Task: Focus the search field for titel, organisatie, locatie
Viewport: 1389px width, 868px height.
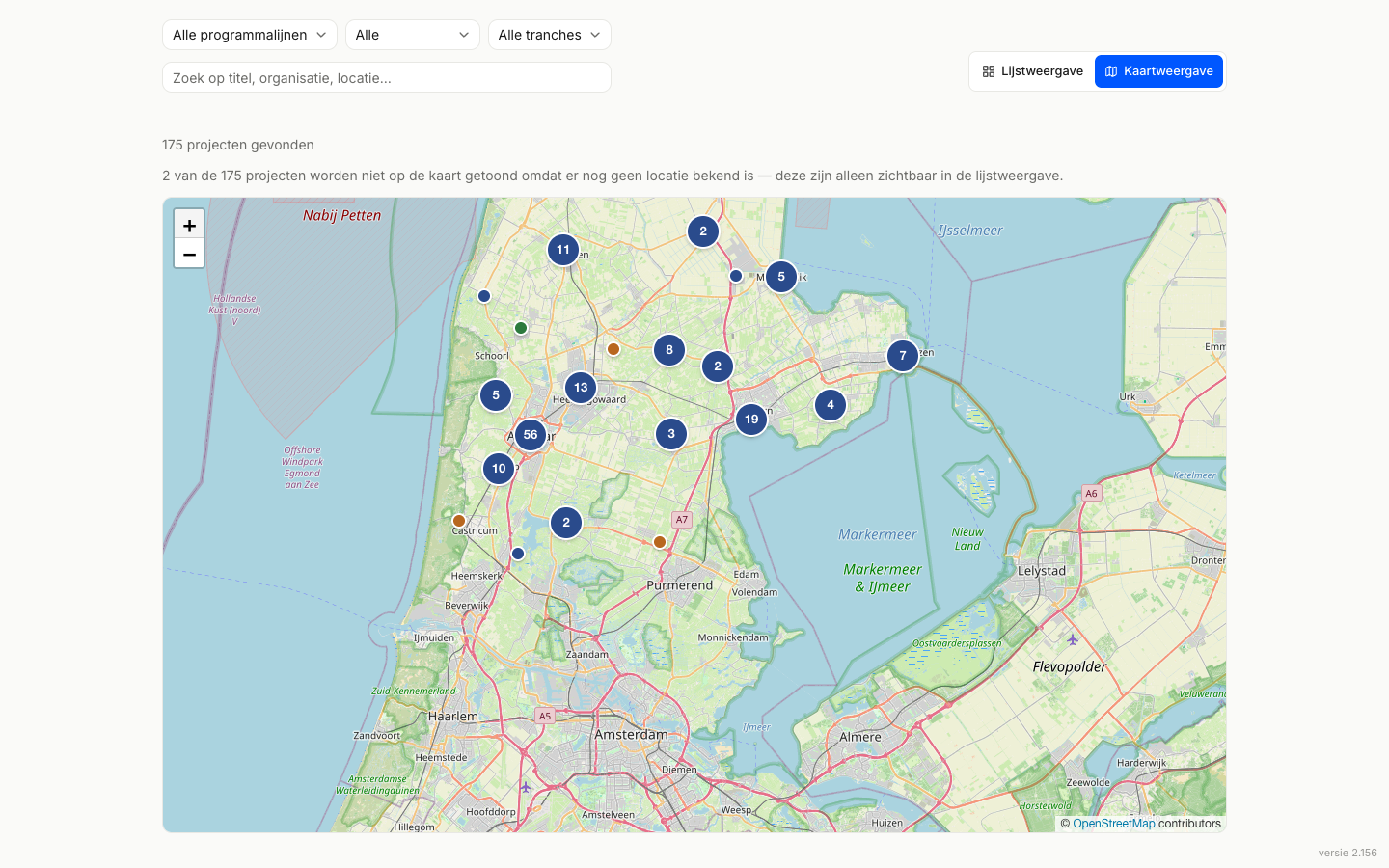Action: pyautogui.click(x=387, y=77)
